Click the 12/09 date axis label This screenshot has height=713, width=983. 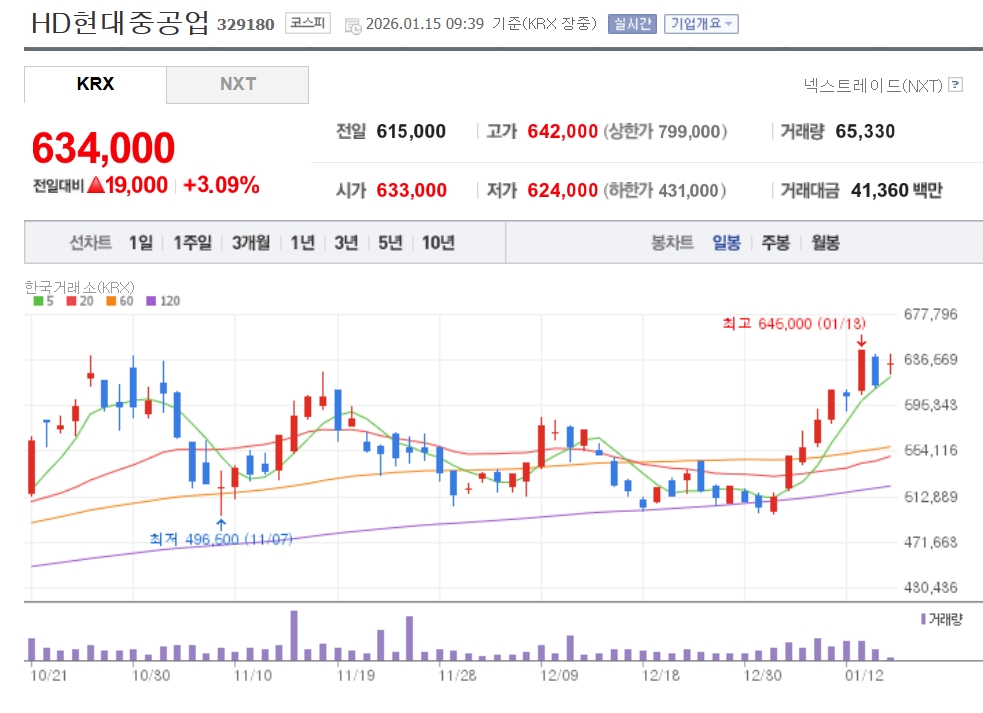[x=559, y=675]
